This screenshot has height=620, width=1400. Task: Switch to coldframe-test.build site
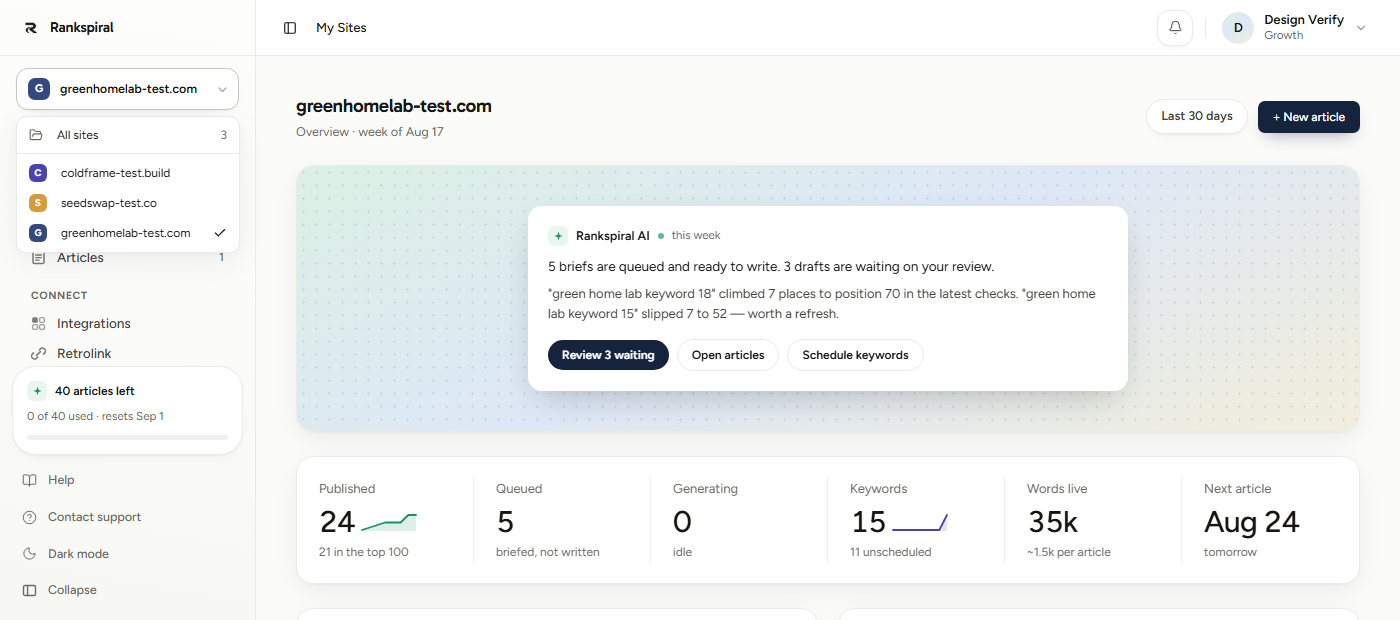click(128, 173)
